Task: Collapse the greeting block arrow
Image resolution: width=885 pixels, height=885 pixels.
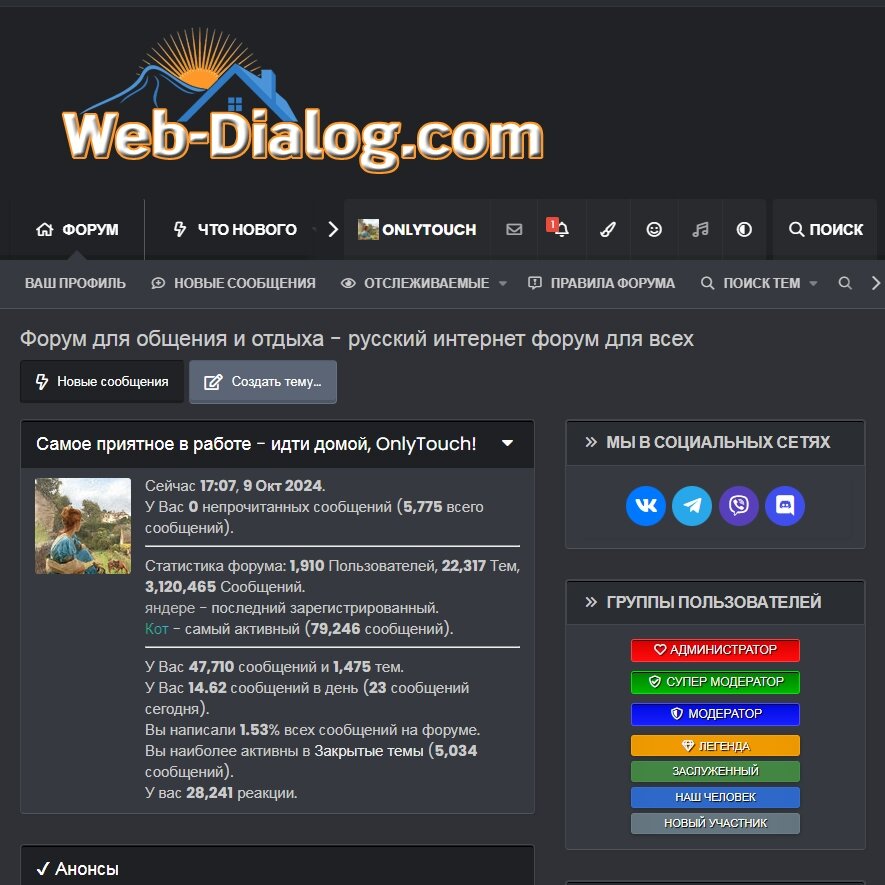Action: coord(507,443)
